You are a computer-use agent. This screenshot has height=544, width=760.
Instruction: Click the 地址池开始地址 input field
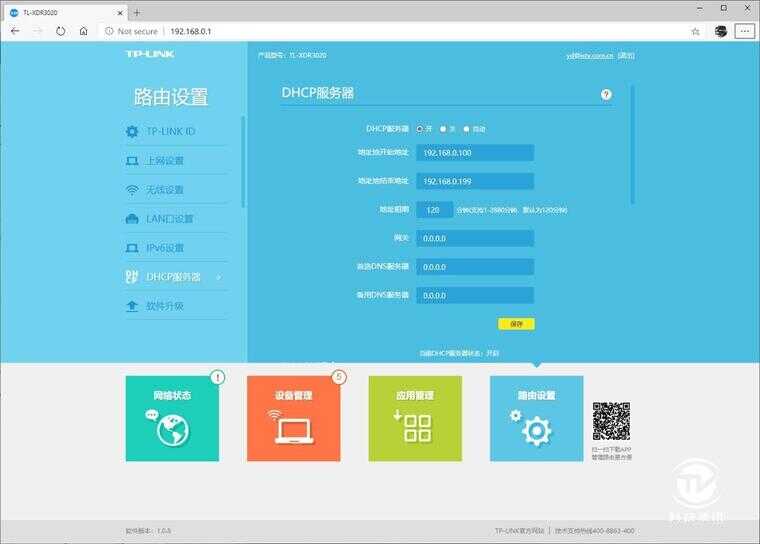(475, 153)
